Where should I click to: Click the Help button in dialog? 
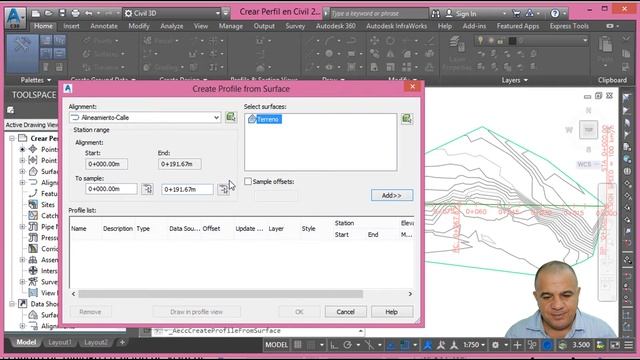(391, 312)
